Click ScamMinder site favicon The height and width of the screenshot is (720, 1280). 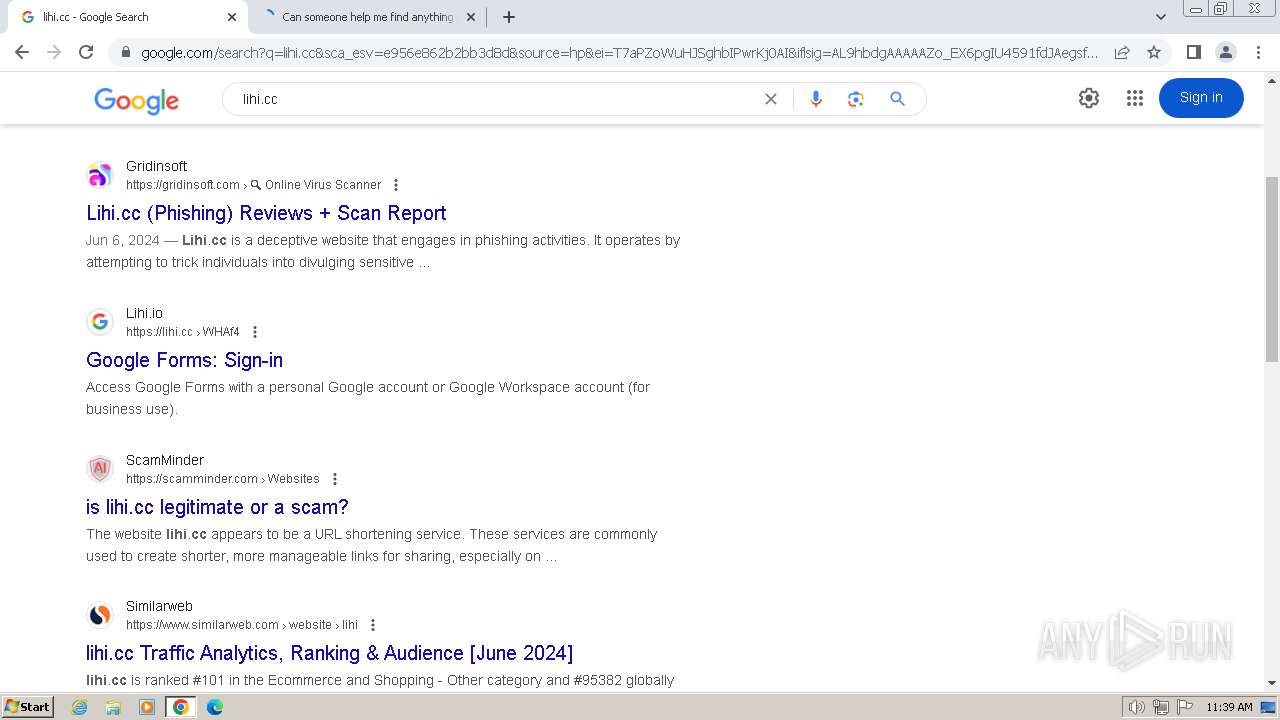point(99,469)
